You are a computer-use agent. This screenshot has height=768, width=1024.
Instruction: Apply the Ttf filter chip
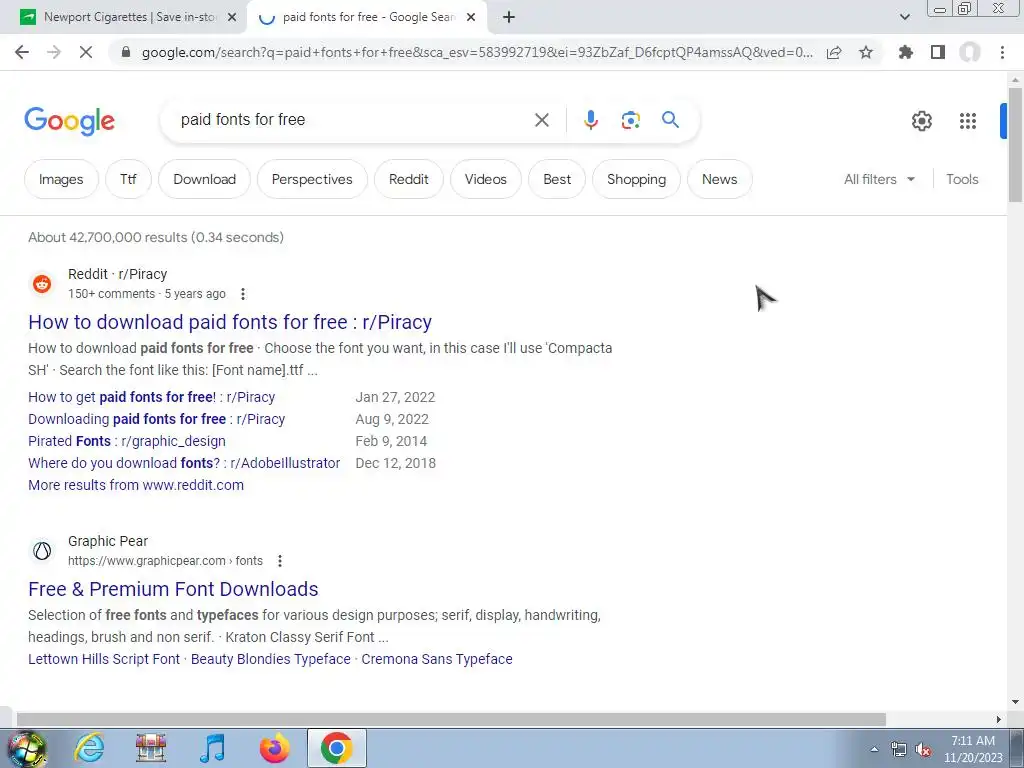(x=128, y=179)
